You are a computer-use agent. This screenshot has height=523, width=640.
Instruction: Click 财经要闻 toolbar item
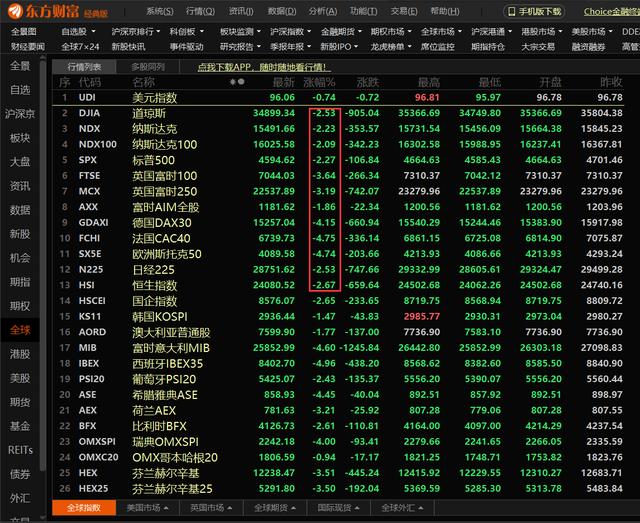tap(28, 47)
